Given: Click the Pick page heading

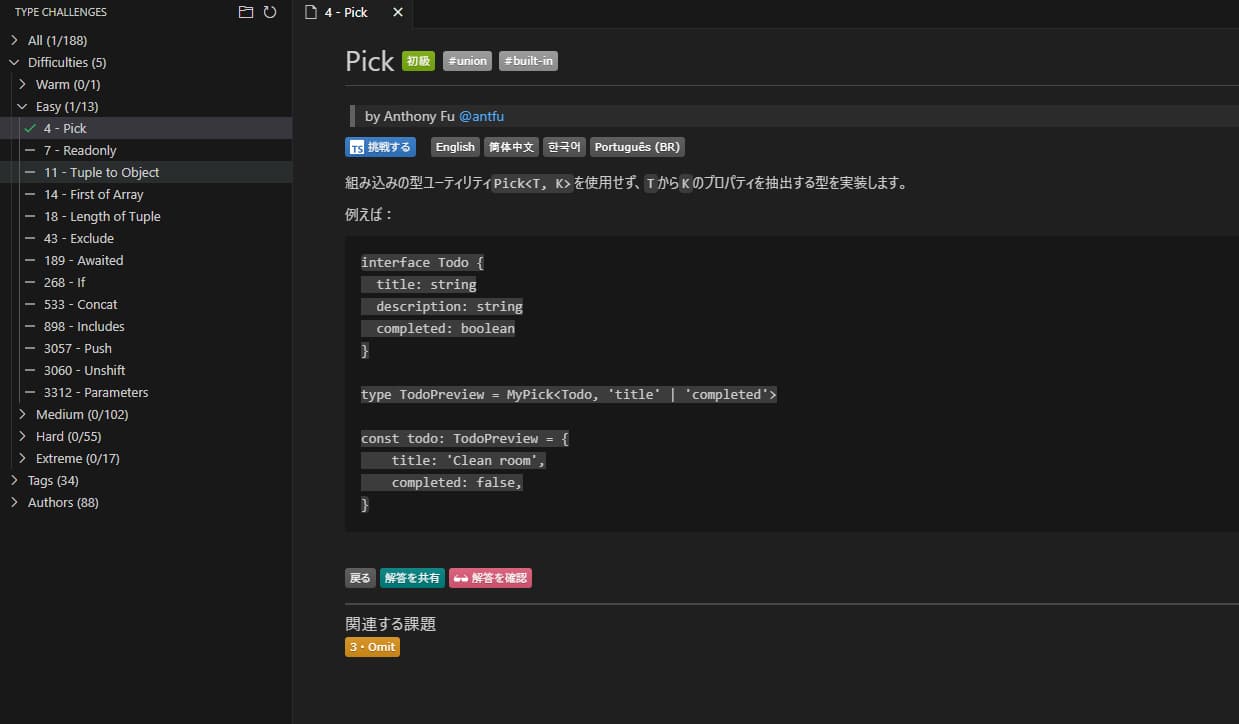Looking at the screenshot, I should coord(370,61).
